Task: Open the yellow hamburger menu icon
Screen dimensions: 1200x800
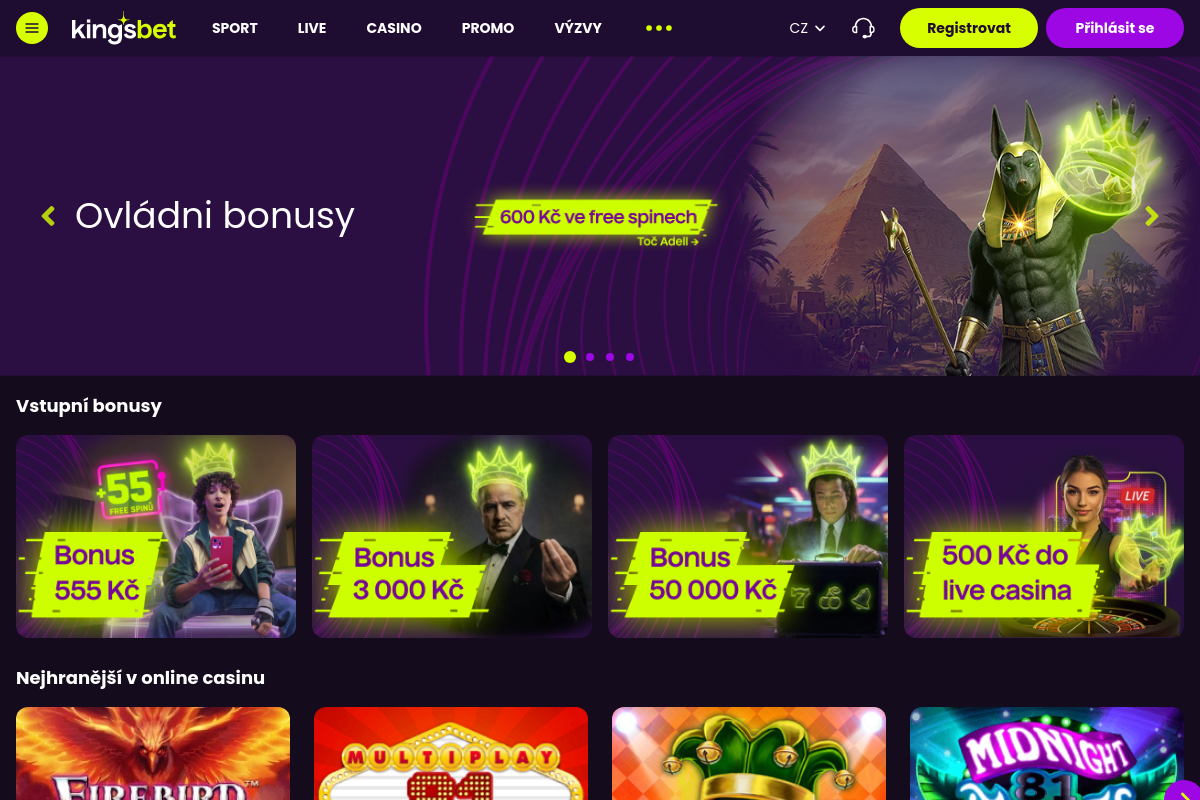Action: [x=32, y=28]
